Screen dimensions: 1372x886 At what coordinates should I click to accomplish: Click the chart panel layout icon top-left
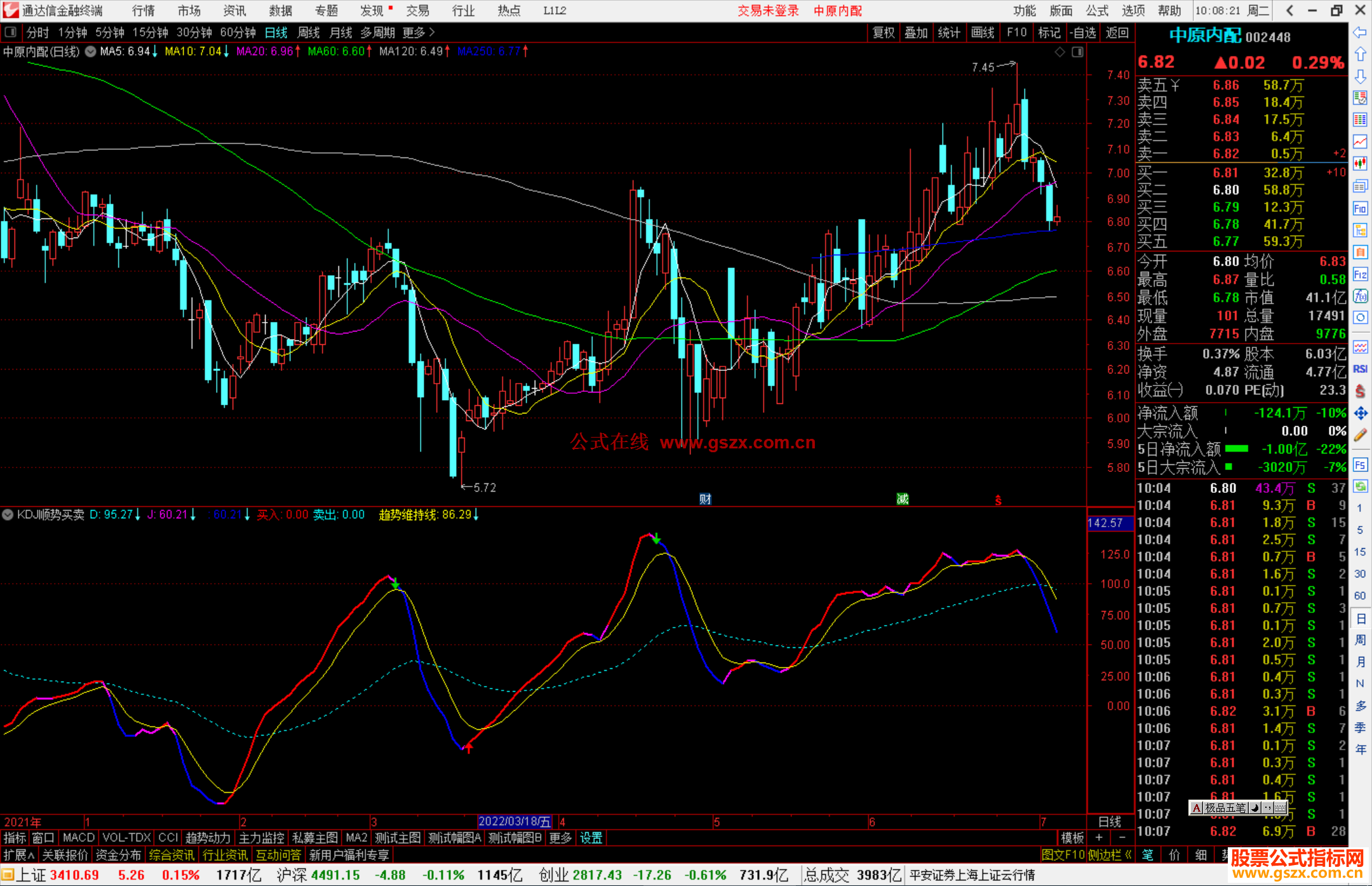11,32
